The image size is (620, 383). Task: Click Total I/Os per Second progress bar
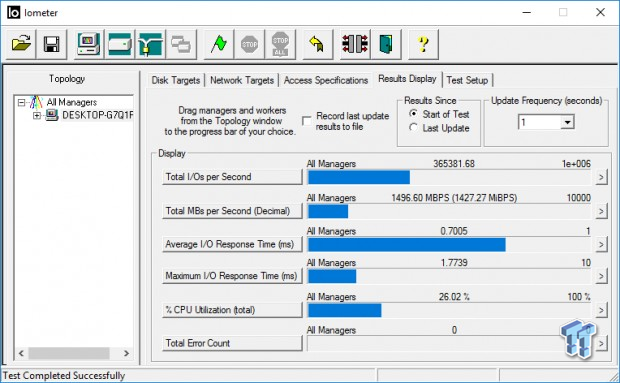[x=449, y=177]
